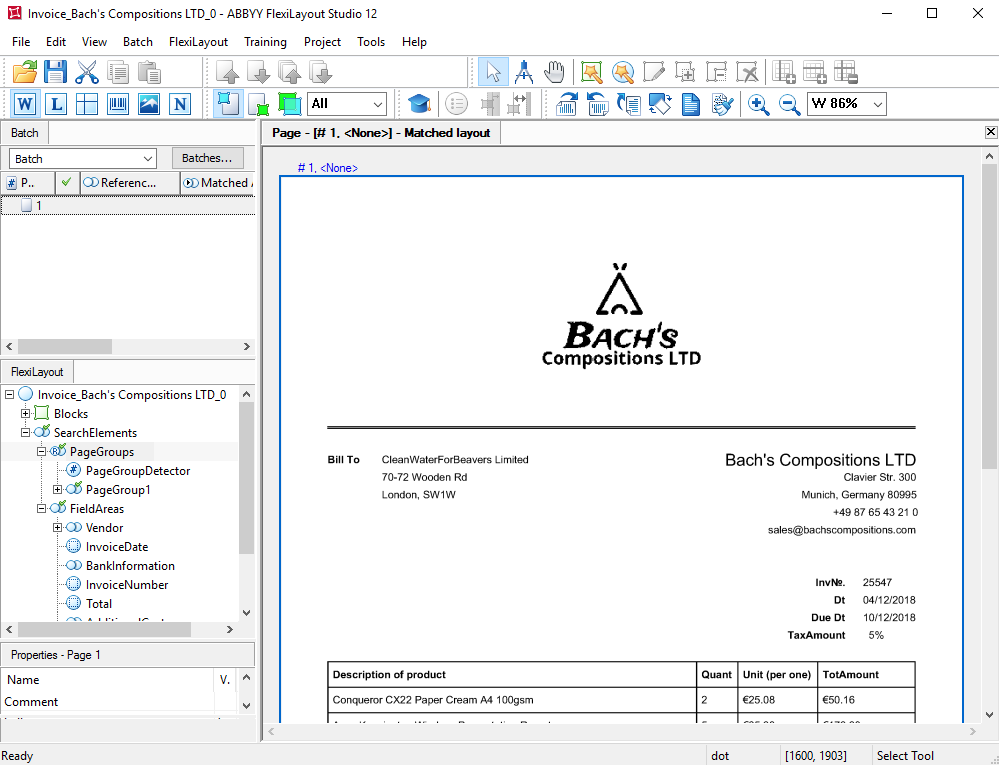This screenshot has height=765, width=999.
Task: Click the rotate text page icon
Action: tap(629, 104)
